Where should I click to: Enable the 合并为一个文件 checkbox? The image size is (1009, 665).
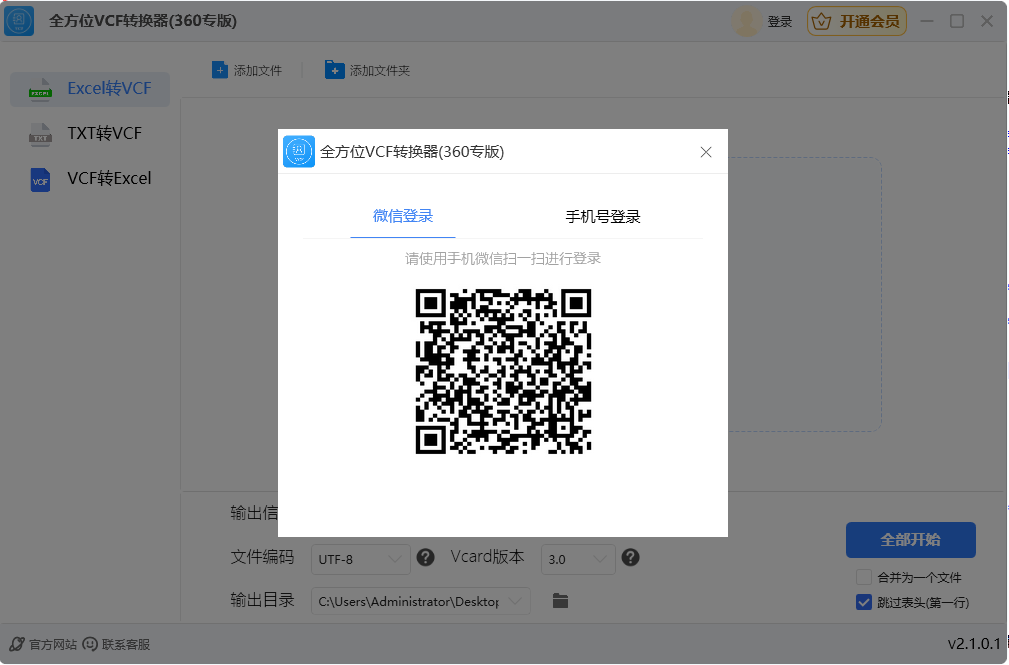point(862,578)
